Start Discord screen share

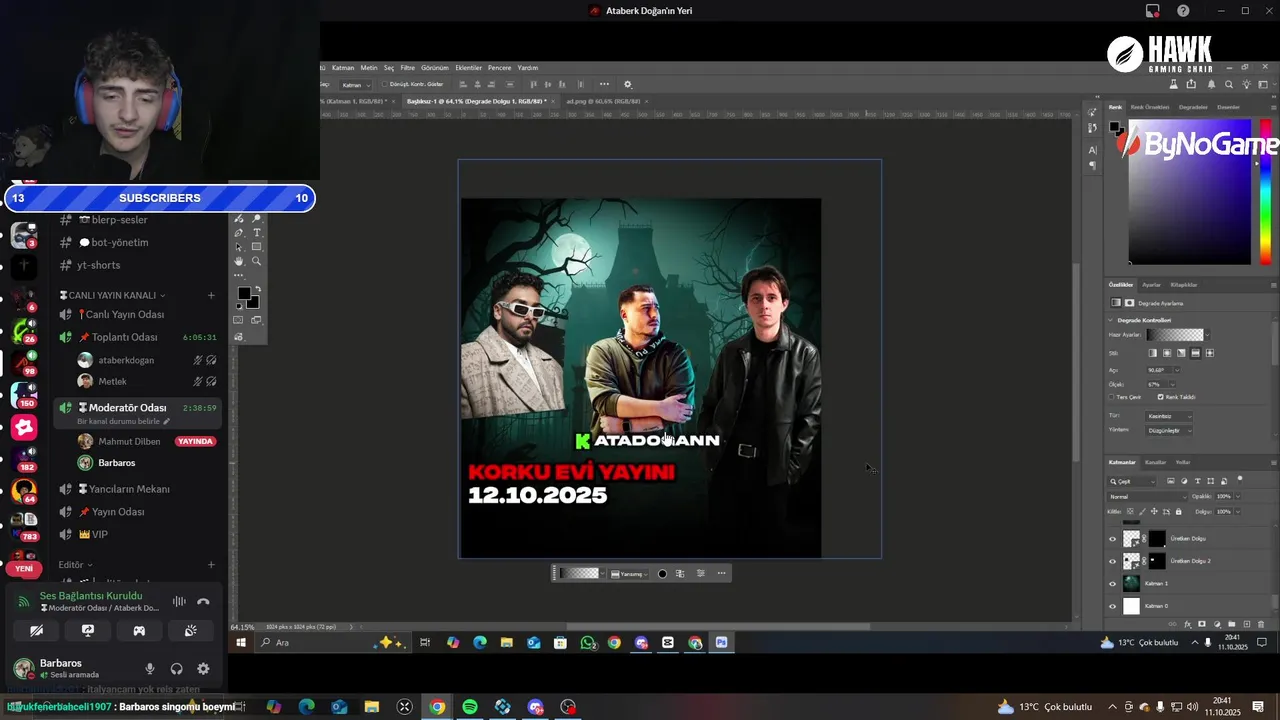(x=88, y=630)
